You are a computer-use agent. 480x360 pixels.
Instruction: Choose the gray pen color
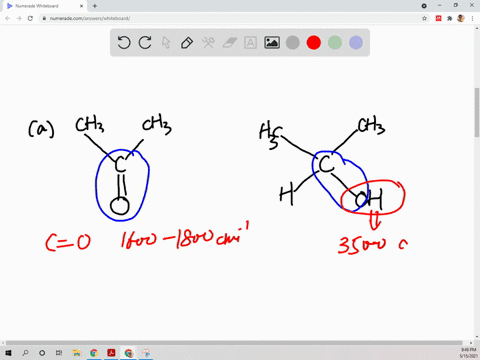pos(293,43)
